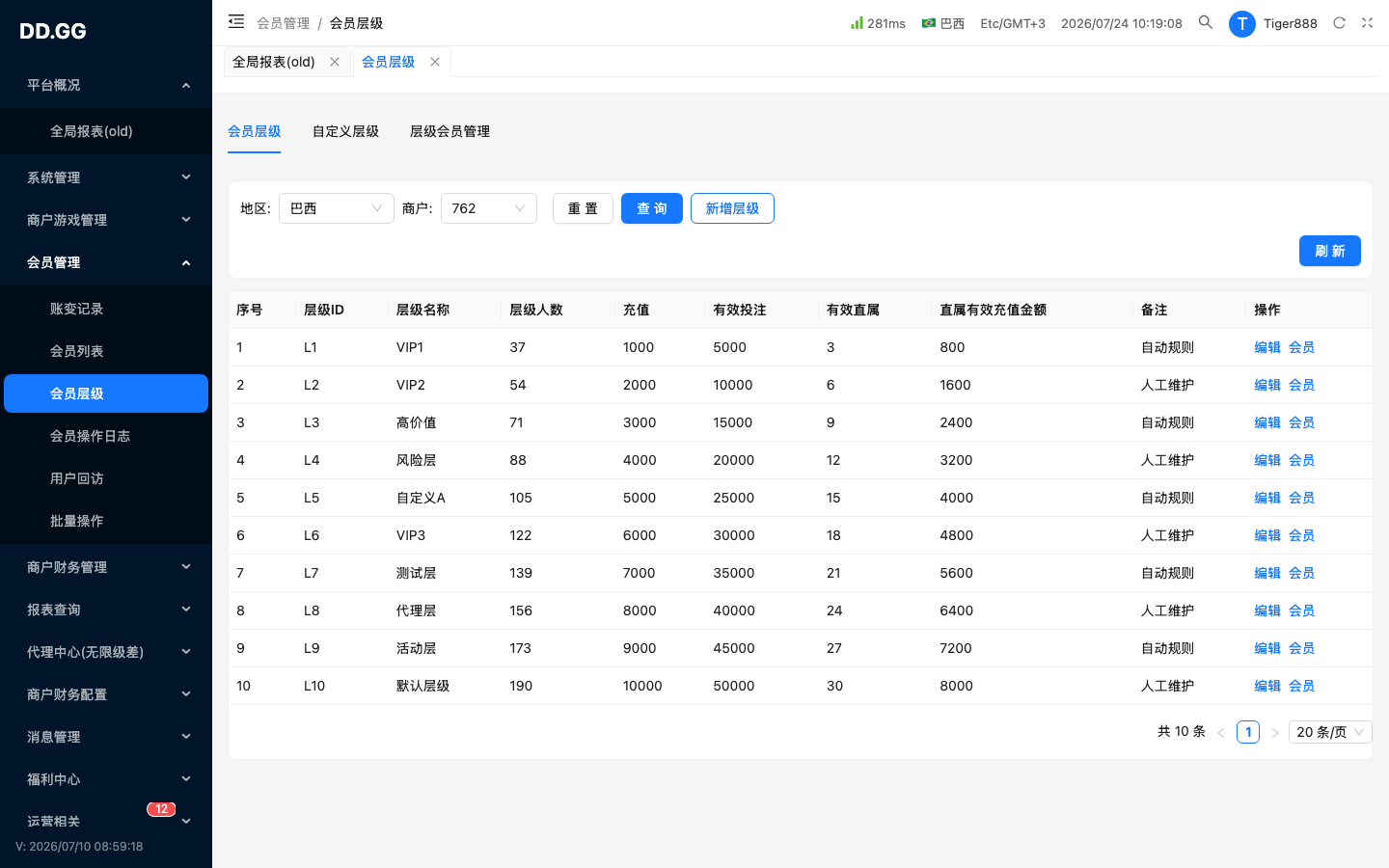Expand the 商户财务管理 menu group

coord(106,567)
